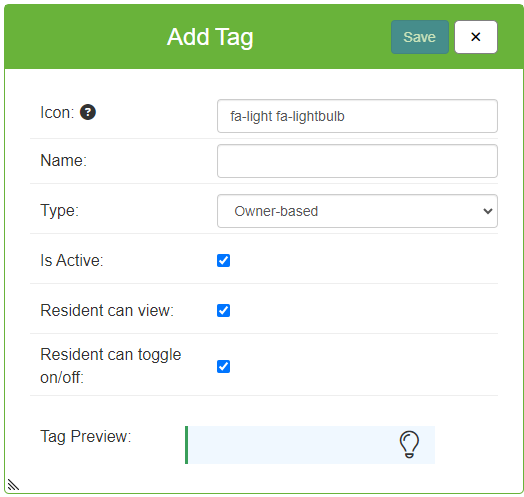Click the light blue Tag Preview box

pyautogui.click(x=310, y=445)
